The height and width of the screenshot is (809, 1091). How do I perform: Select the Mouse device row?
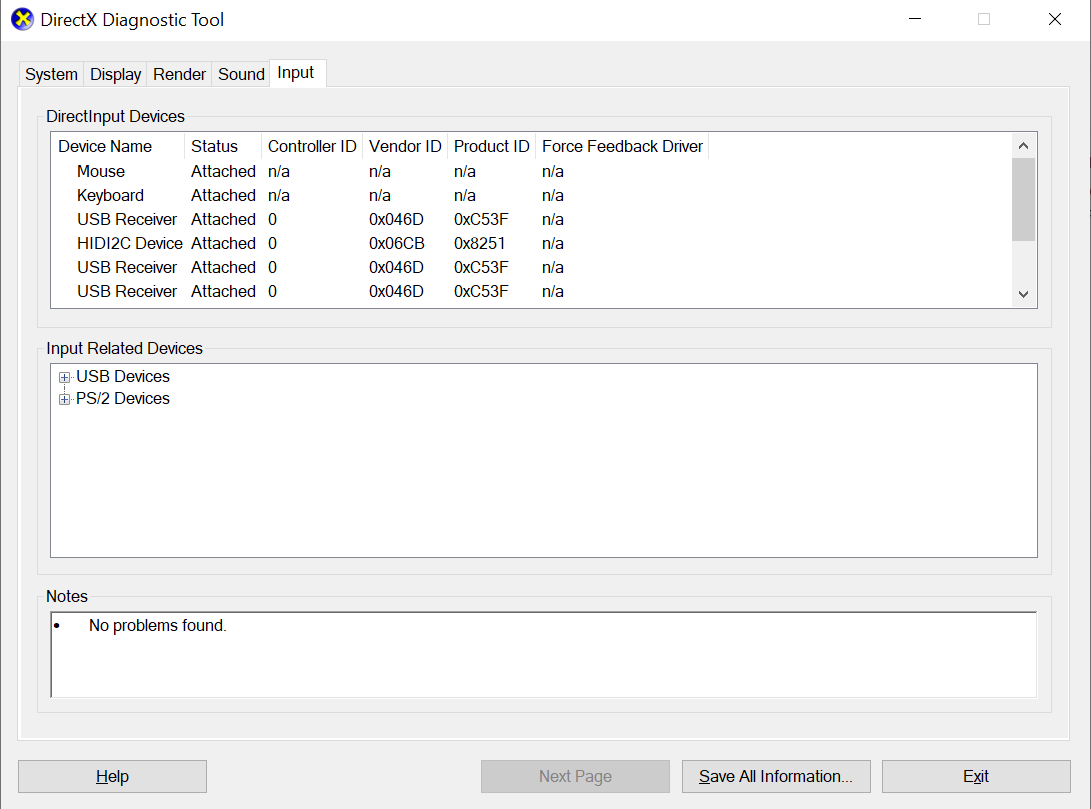[x=101, y=171]
